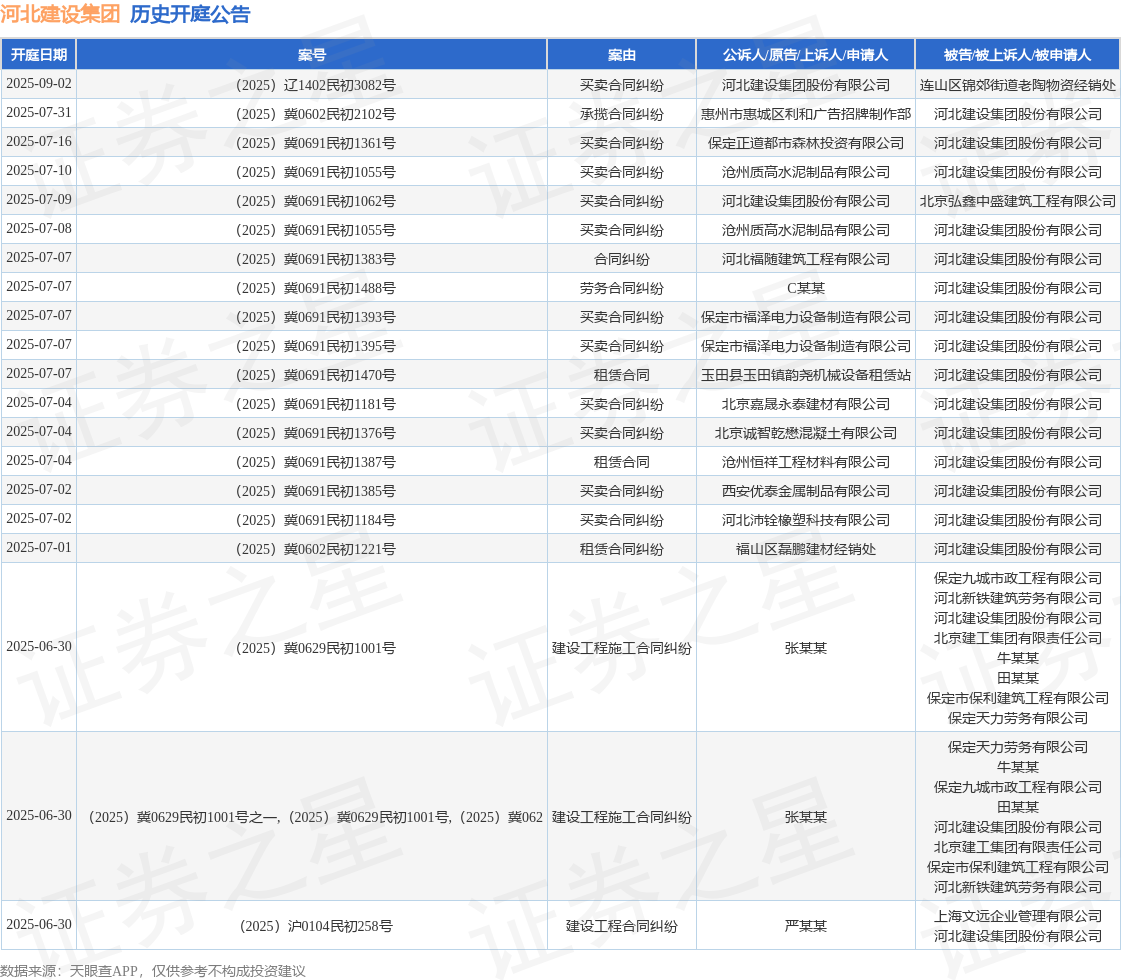1121x980 pixels.
Task: Click plaintiff 福山区磊鹏建材经销处
Action: click(806, 549)
